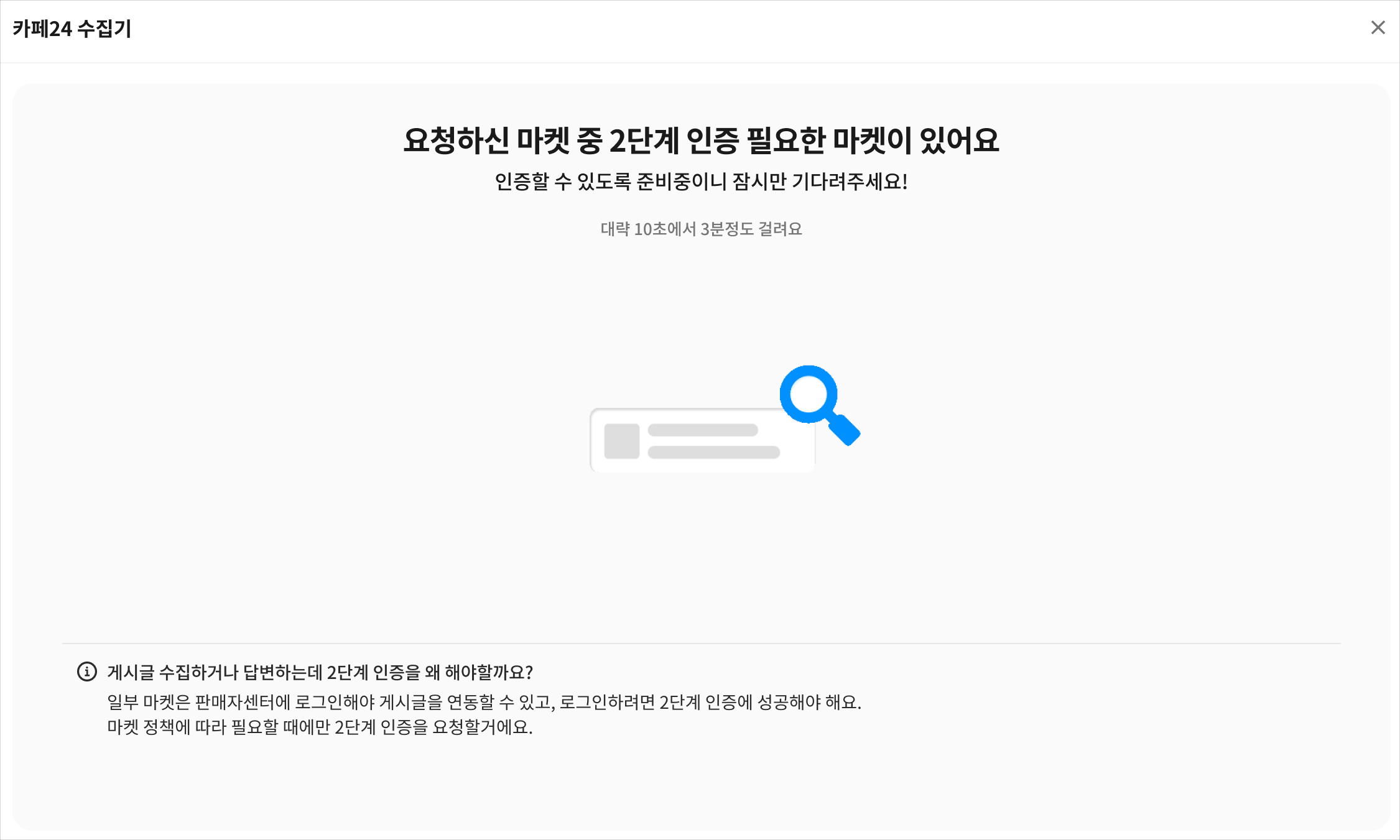Viewport: 1400px width, 840px height.
Task: Click line 일부 마켓은 판매자센터에 로그인해야 게시글을 연동할 수 있고
Action: click(331, 703)
